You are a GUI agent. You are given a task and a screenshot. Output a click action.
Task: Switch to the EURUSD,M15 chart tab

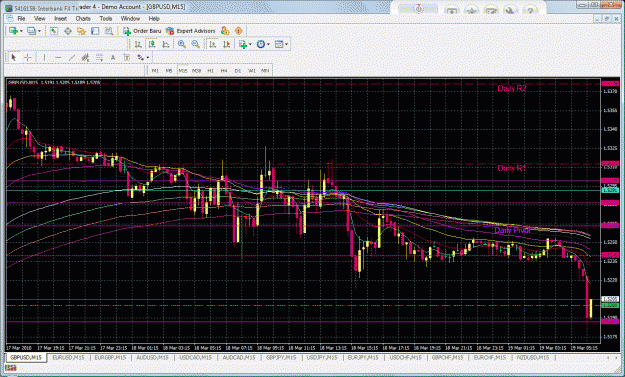pyautogui.click(x=68, y=357)
